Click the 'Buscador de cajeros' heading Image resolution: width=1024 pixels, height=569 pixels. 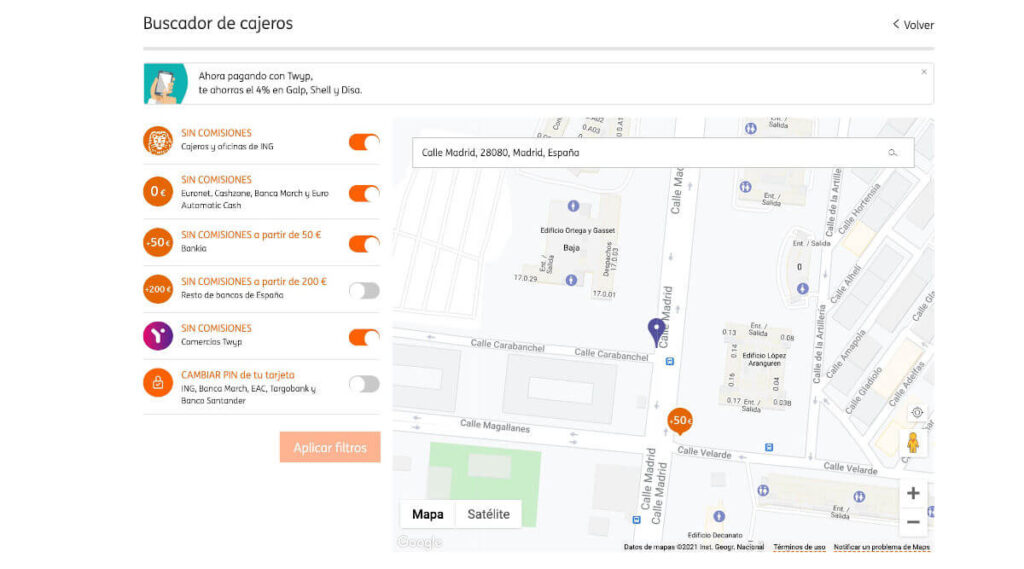218,24
